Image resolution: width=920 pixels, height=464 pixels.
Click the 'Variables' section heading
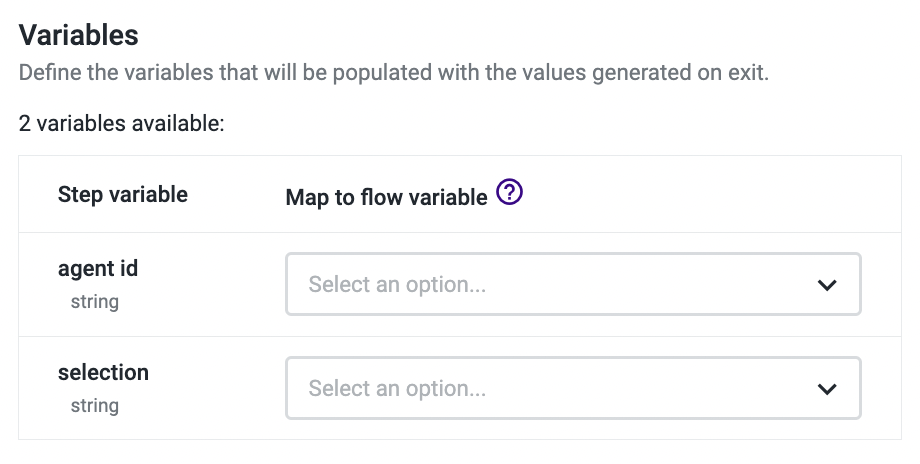pos(78,36)
